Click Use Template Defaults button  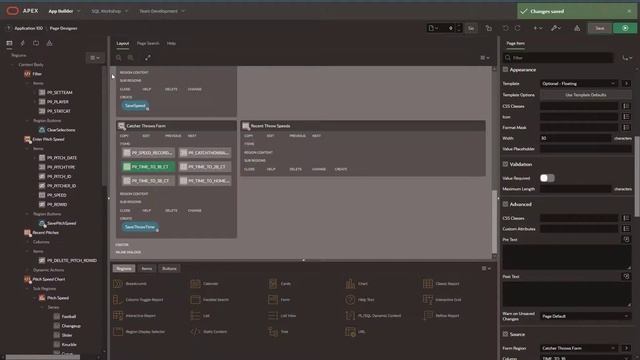click(586, 95)
